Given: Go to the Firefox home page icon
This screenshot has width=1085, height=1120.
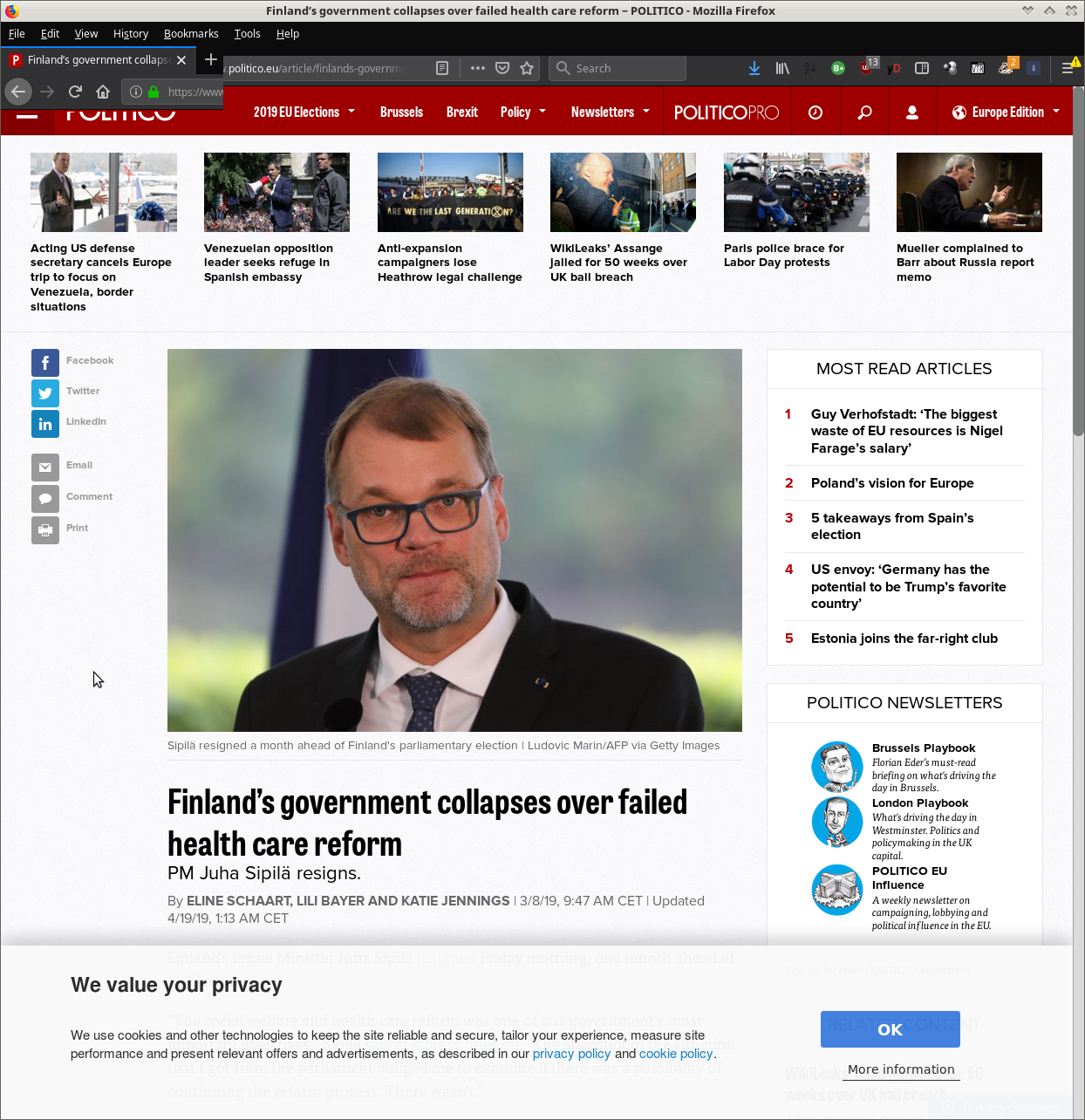Looking at the screenshot, I should (x=103, y=92).
